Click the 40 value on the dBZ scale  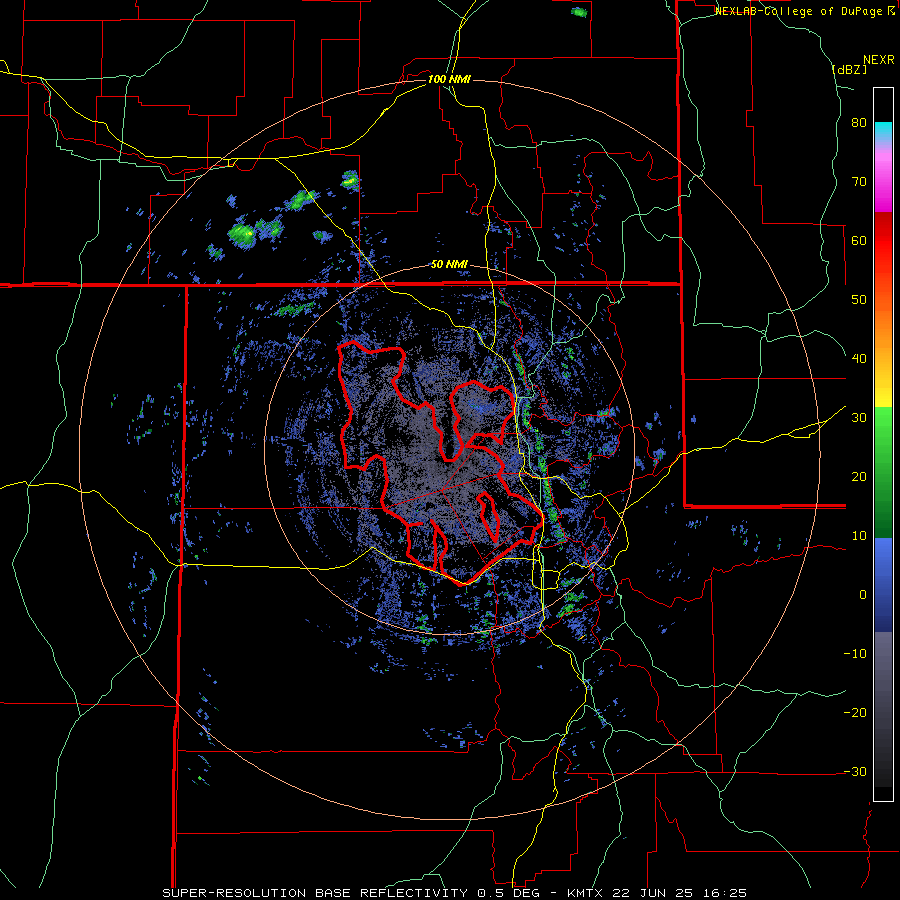(859, 359)
